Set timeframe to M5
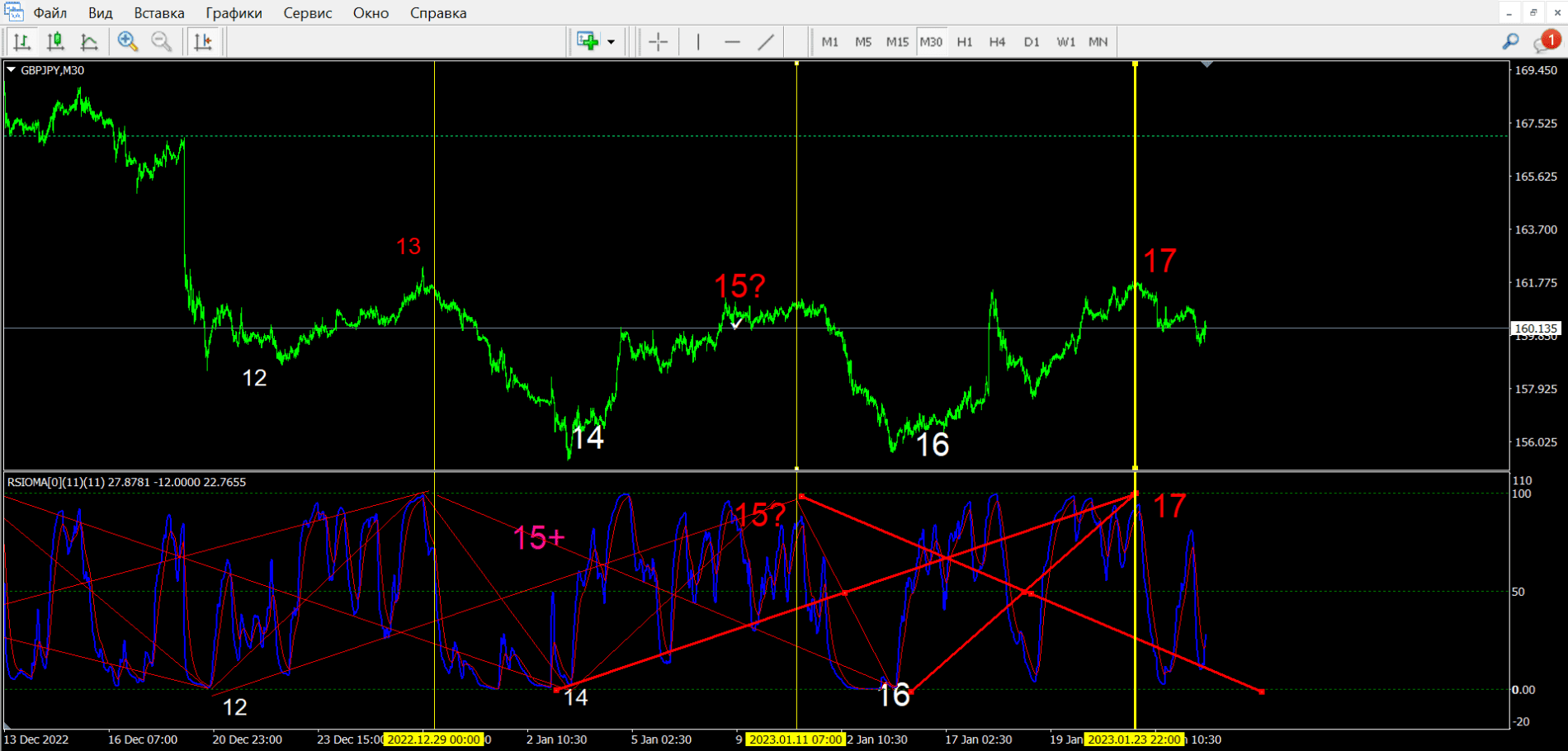Image resolution: width=1568 pixels, height=751 pixels. 863,41
